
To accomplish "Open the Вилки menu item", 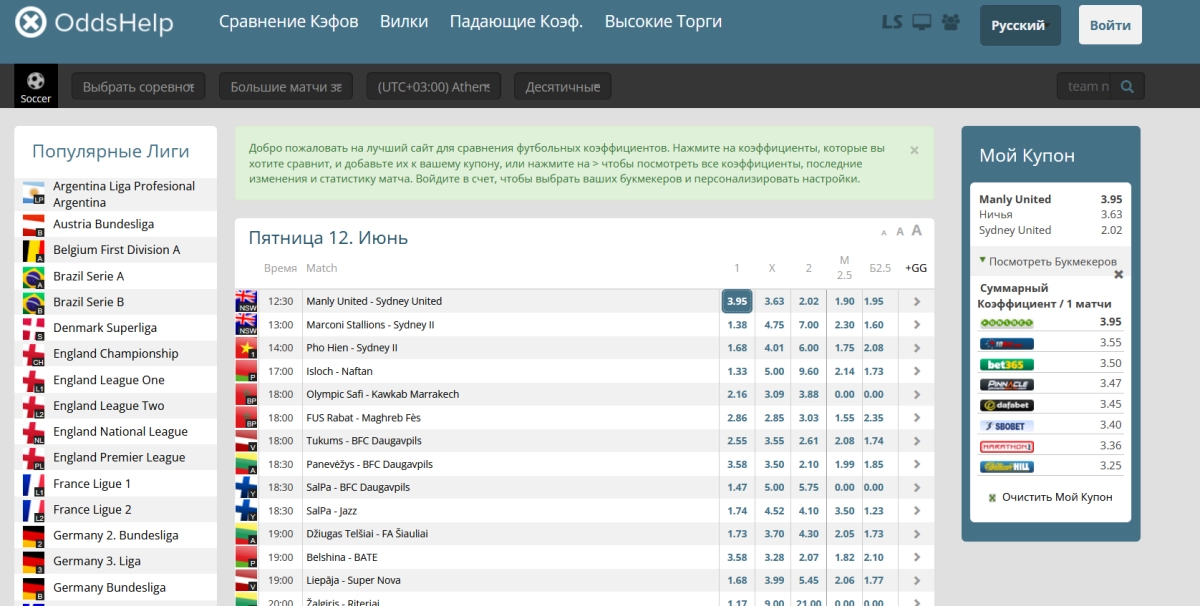I will [x=405, y=21].
